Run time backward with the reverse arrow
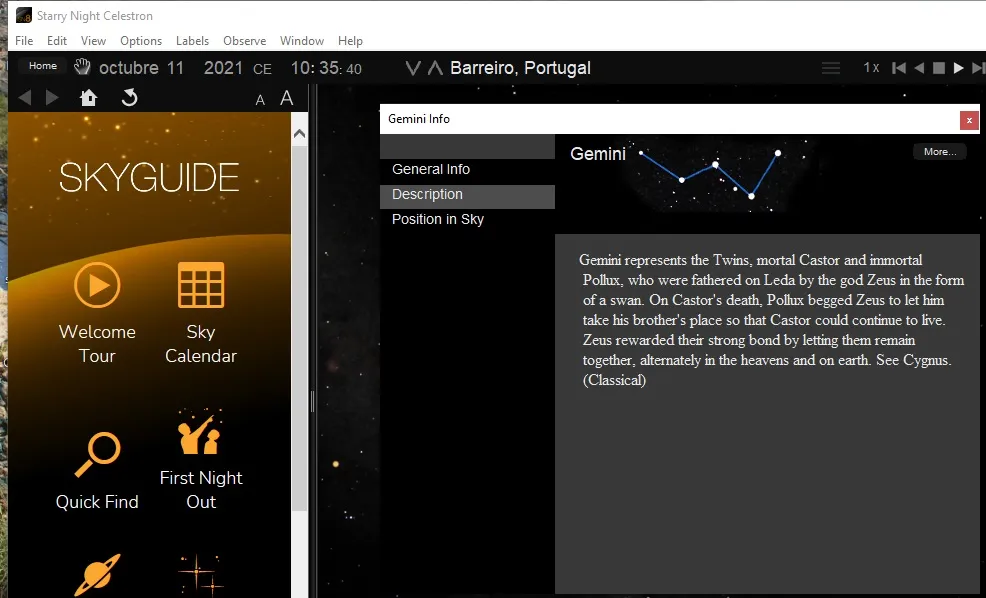Viewport: 986px width, 598px height. click(x=919, y=68)
